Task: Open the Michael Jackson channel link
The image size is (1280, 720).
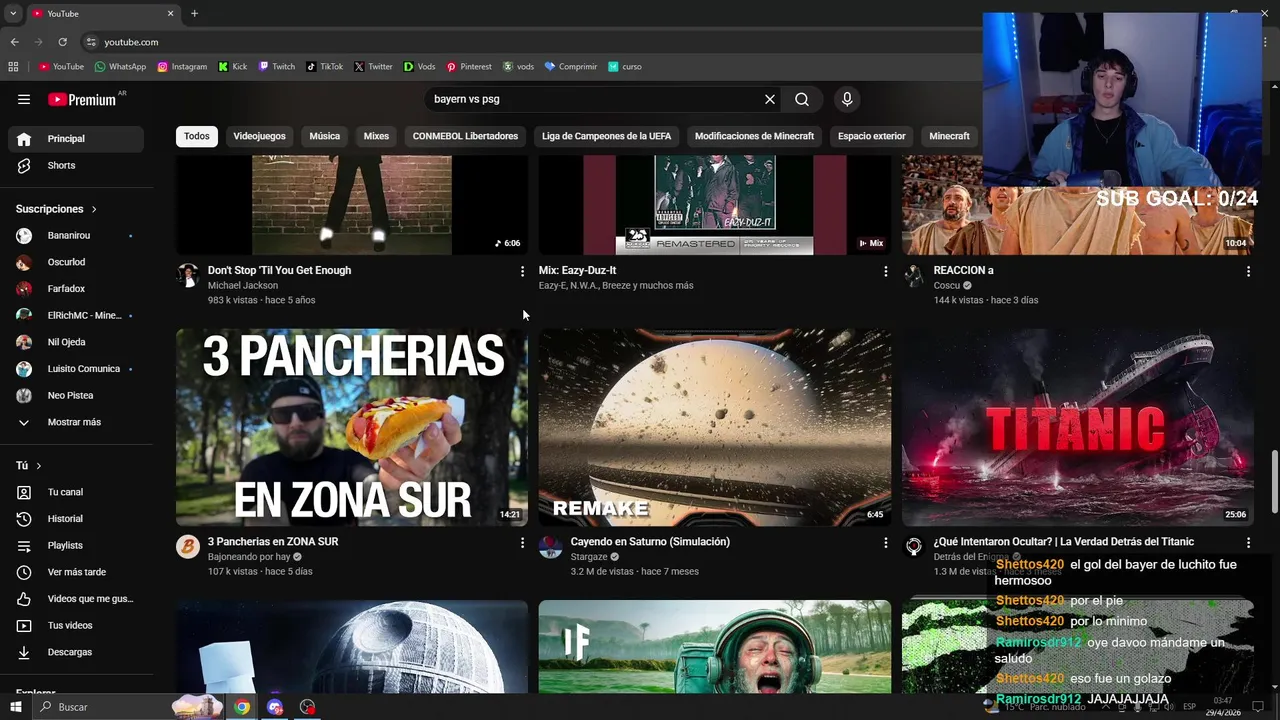Action: tap(243, 286)
